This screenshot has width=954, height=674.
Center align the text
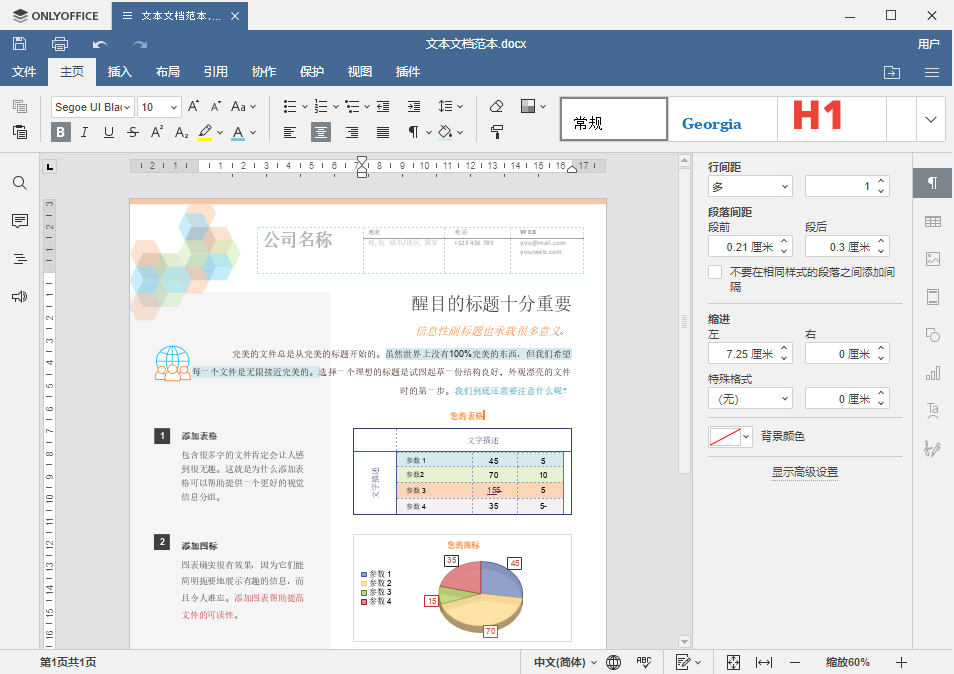(321, 132)
